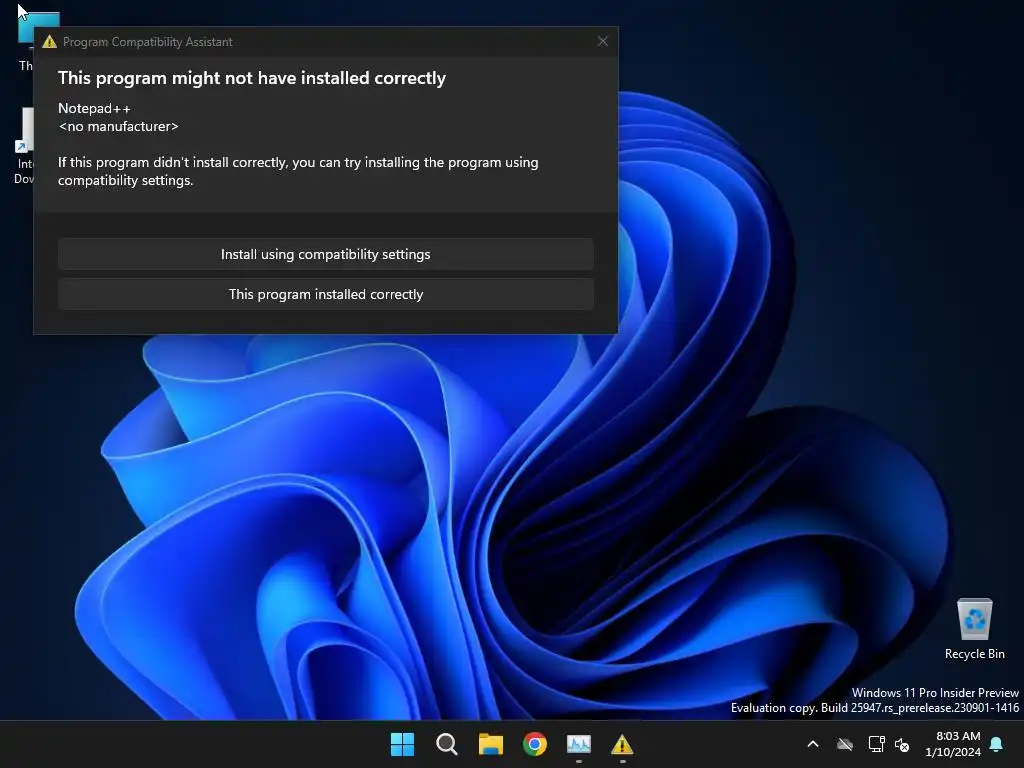Open the clock showing 8:03 AM
This screenshot has height=768, width=1024.
pos(953,744)
